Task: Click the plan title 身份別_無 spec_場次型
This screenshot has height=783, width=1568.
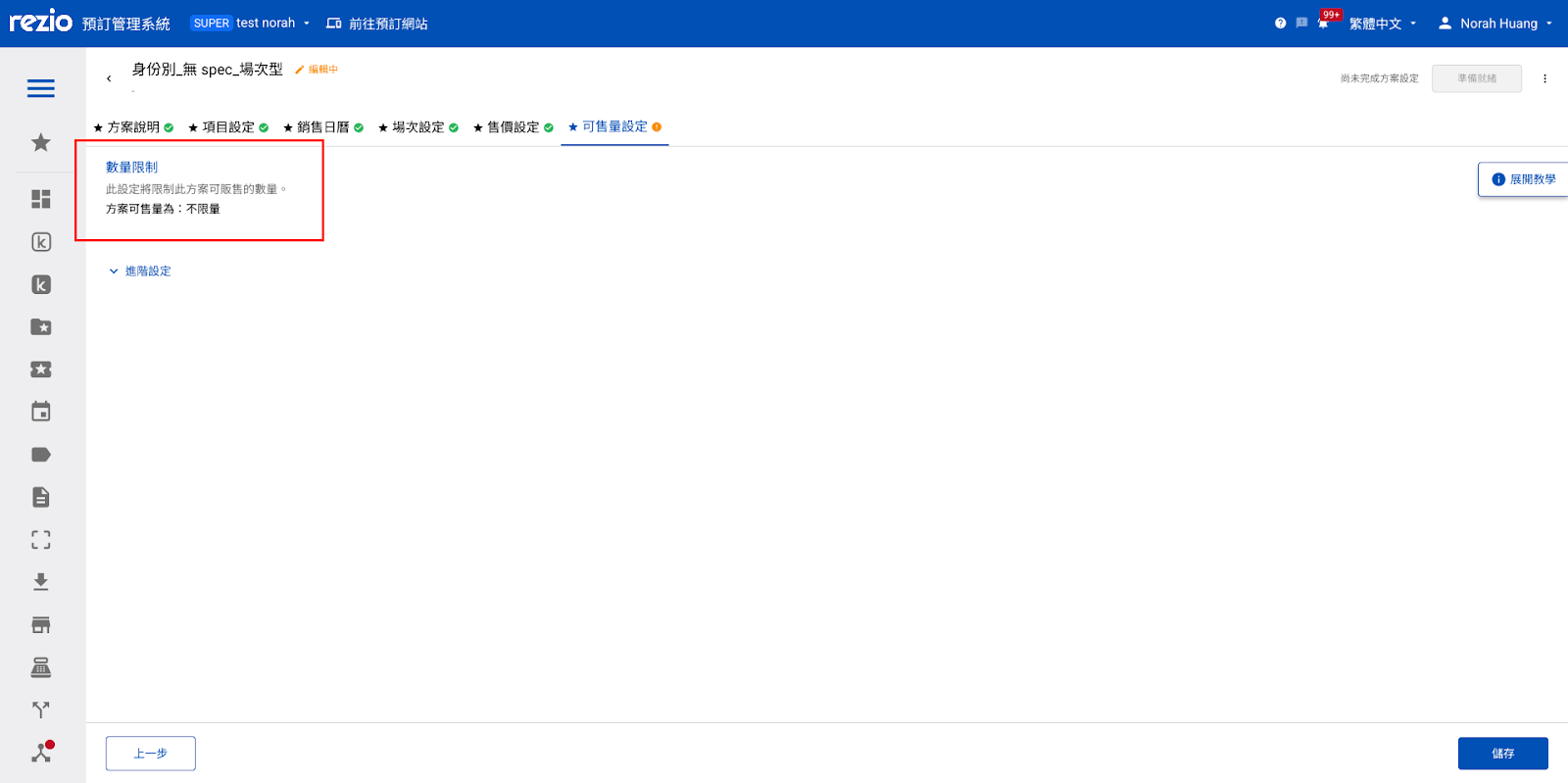Action: click(x=208, y=70)
